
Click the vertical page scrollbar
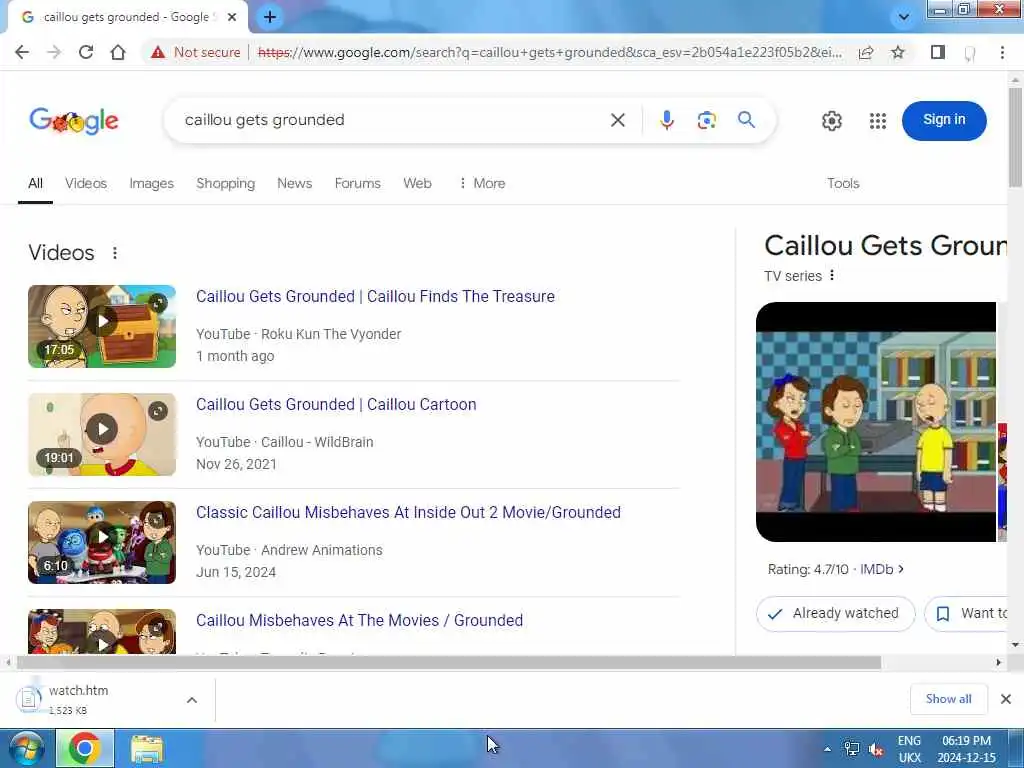pos(1015,137)
